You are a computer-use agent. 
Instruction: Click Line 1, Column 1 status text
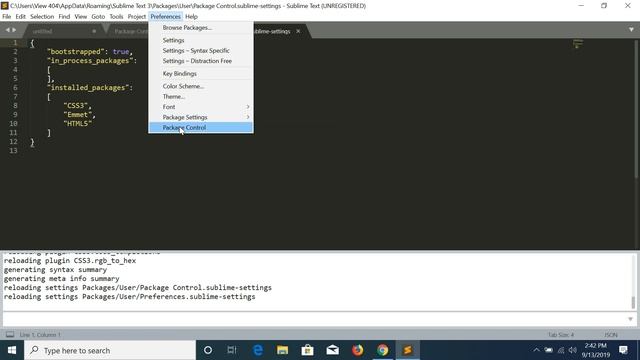[x=40, y=335]
